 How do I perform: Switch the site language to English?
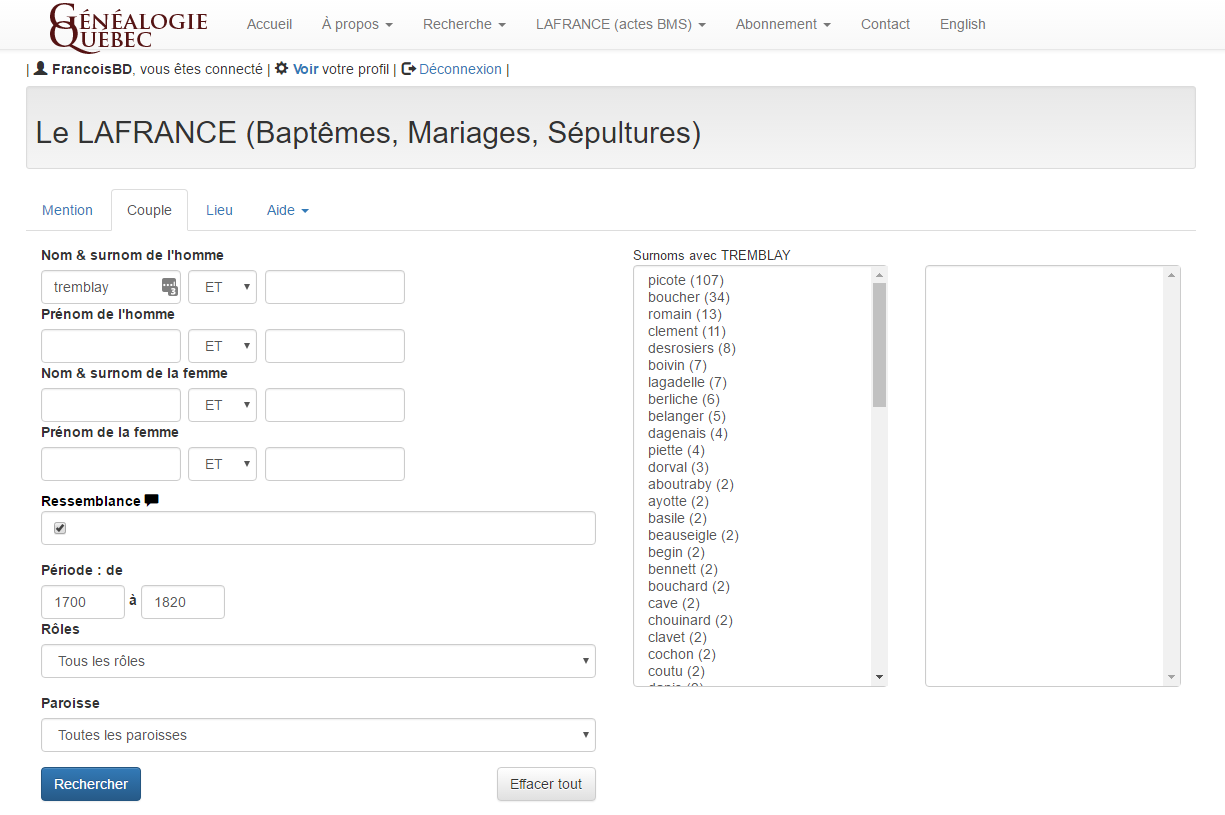tap(962, 24)
